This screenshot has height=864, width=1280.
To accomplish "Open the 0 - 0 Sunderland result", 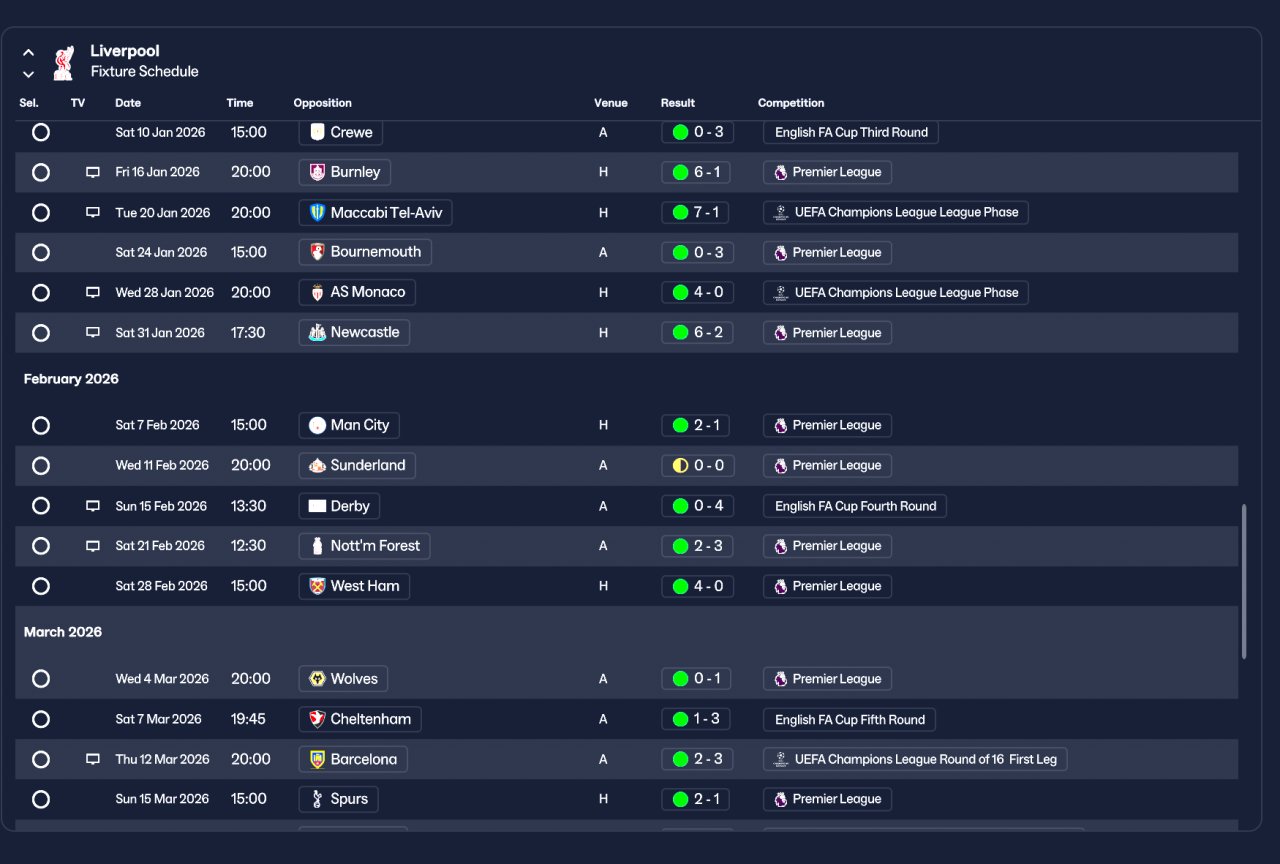I will click(x=697, y=465).
